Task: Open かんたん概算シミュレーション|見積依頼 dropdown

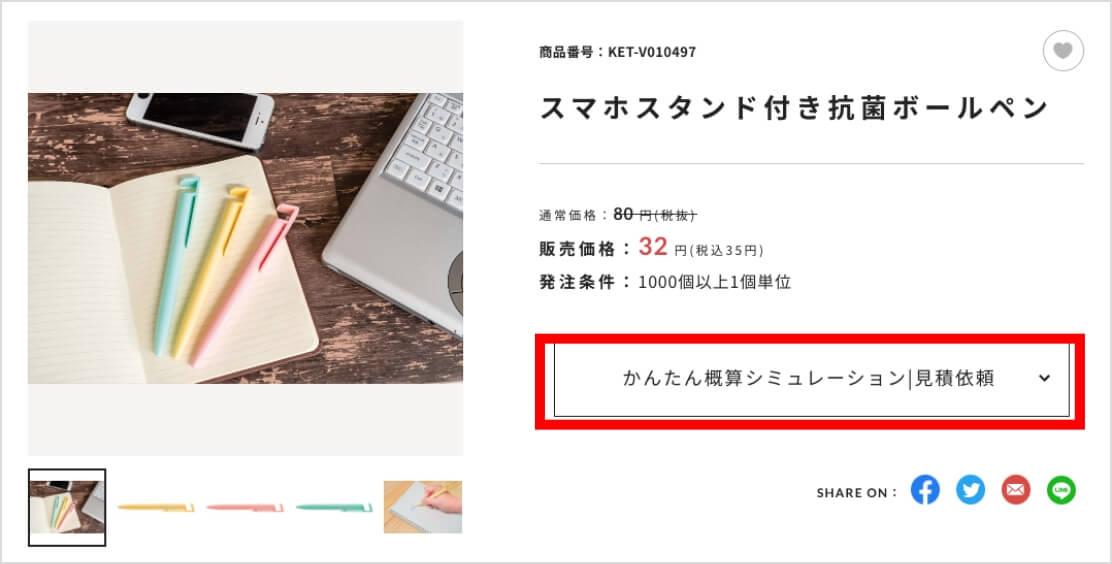Action: pyautogui.click(x=811, y=380)
